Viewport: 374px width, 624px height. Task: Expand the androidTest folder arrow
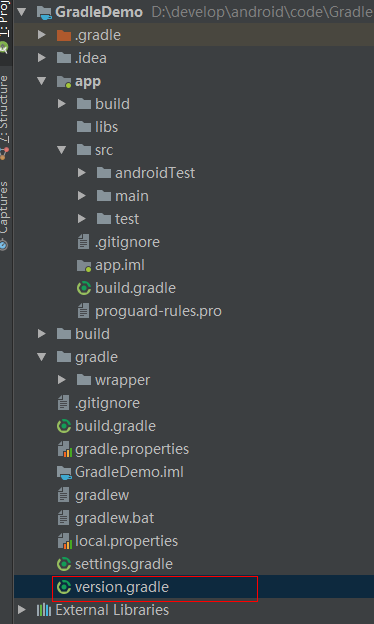[82, 173]
